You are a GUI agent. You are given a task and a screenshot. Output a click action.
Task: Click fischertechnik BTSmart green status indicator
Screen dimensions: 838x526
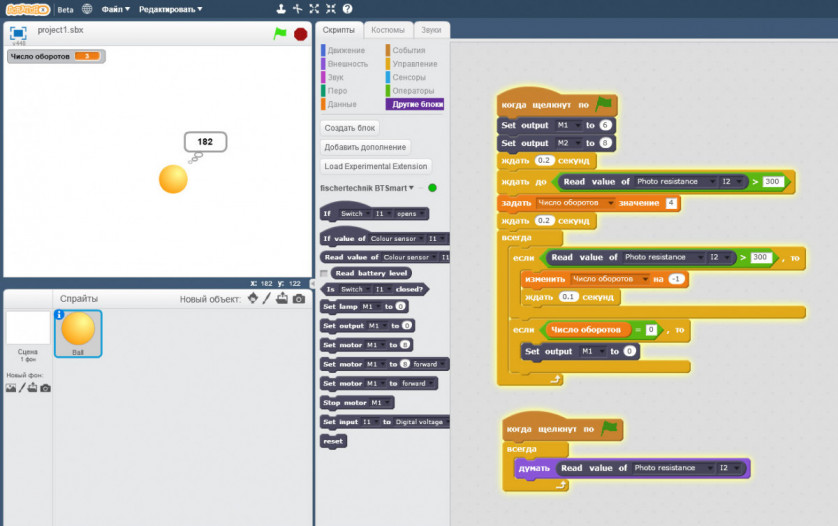click(x=432, y=188)
